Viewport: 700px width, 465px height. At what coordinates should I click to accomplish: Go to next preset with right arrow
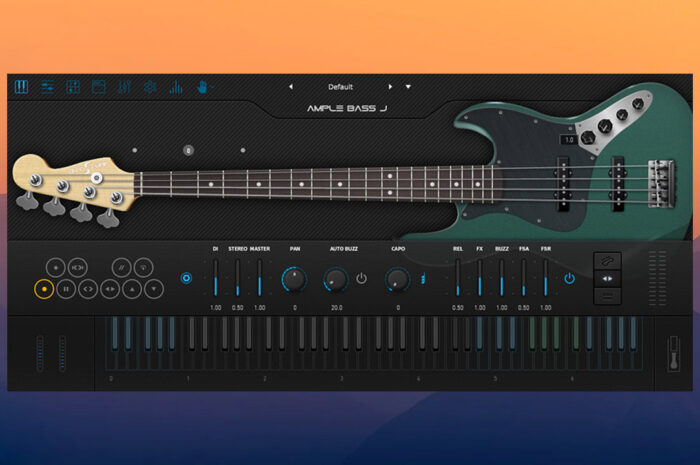(390, 87)
